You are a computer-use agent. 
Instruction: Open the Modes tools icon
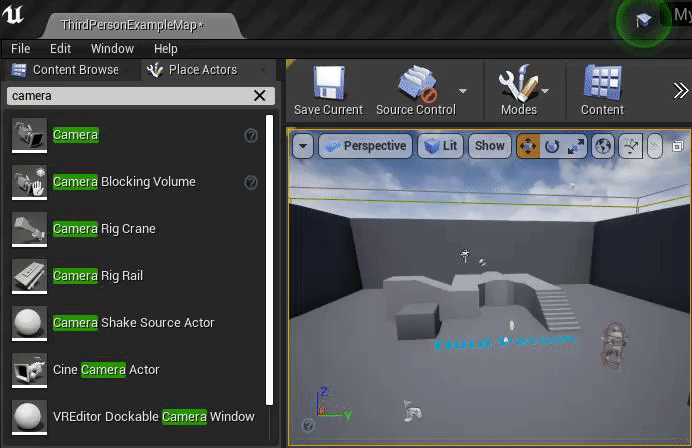[519, 83]
